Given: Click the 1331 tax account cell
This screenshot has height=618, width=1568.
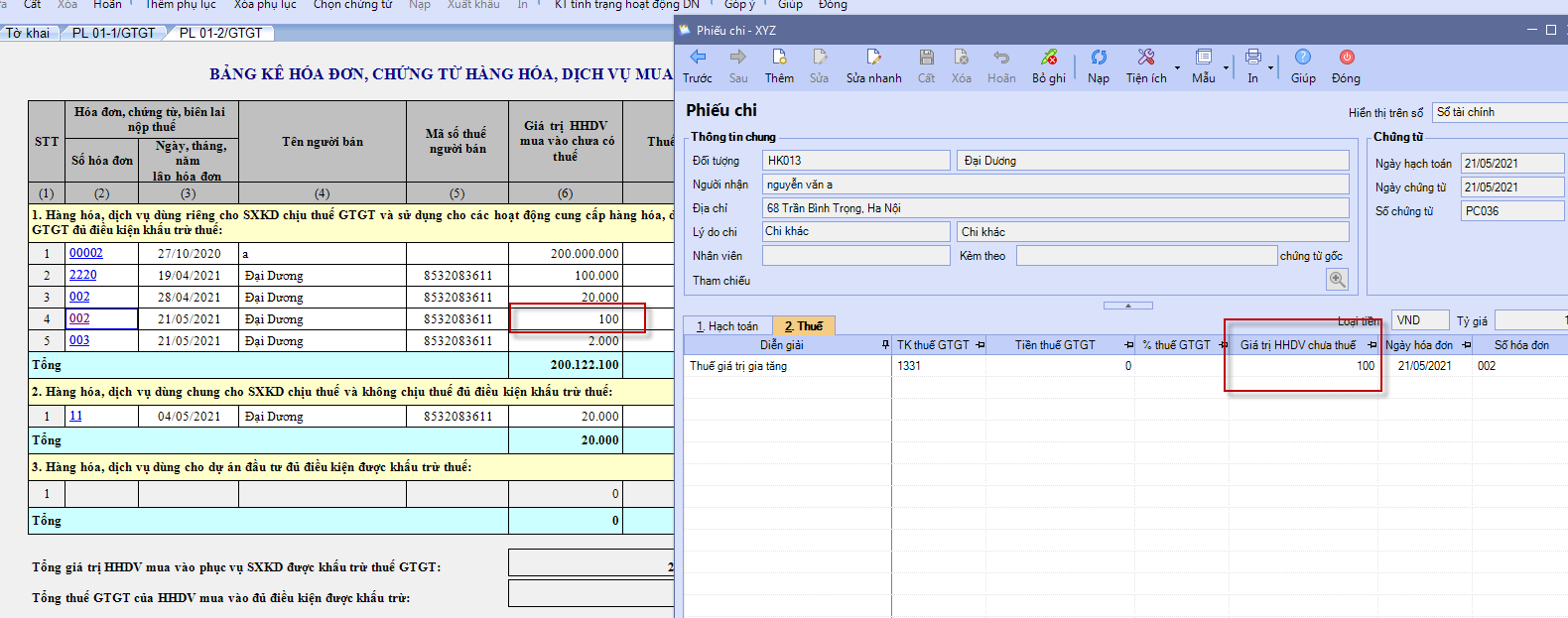Looking at the screenshot, I should click(938, 366).
